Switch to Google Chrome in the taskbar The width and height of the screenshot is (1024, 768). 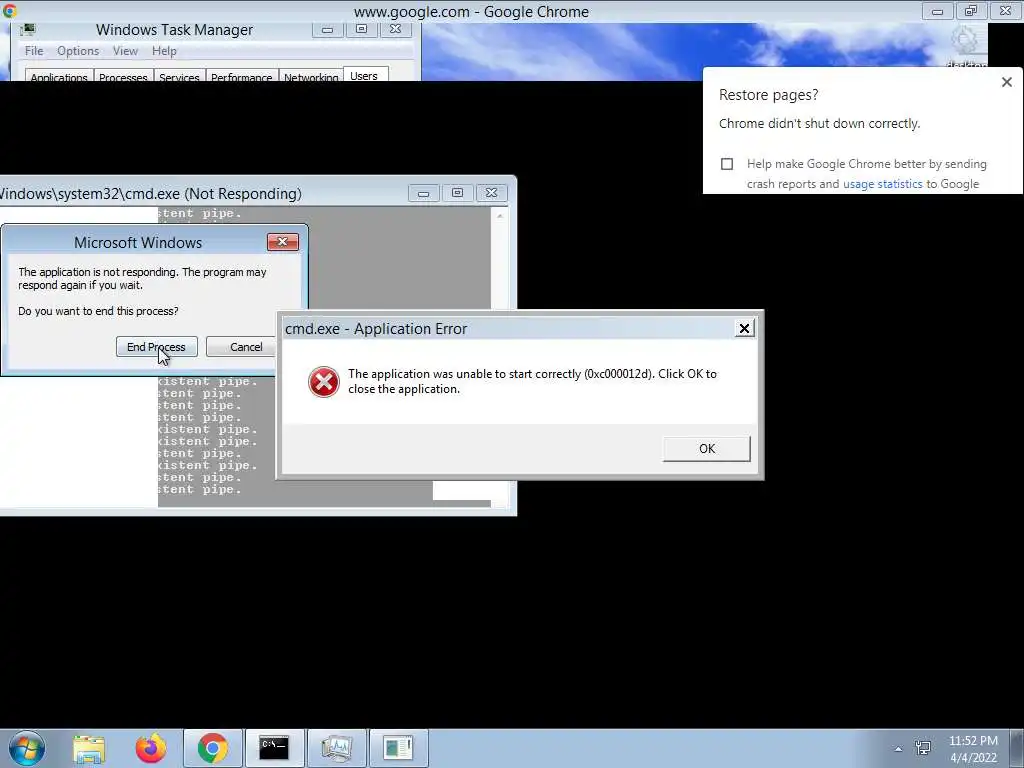(x=212, y=748)
